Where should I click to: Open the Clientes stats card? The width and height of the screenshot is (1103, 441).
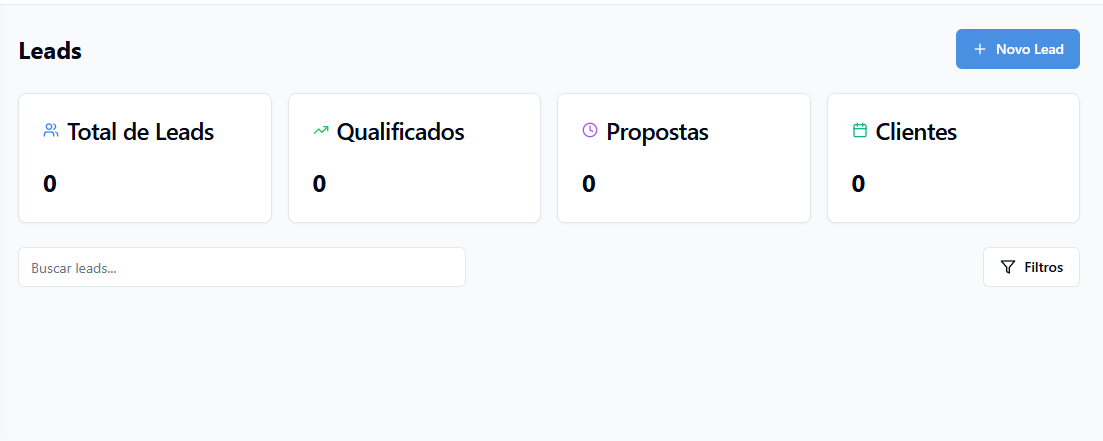pyautogui.click(x=953, y=158)
